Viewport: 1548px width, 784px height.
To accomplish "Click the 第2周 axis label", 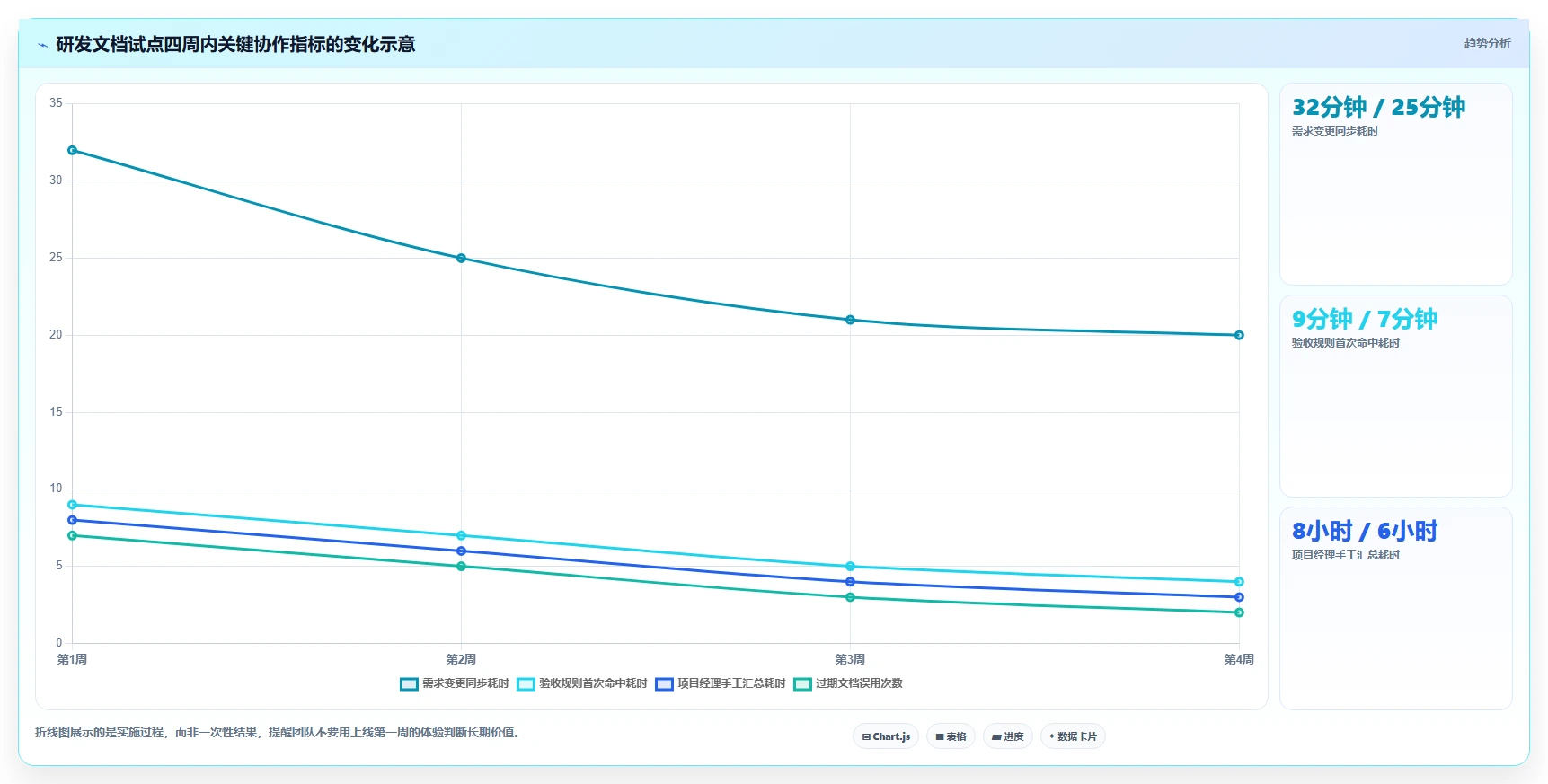I will tap(461, 659).
